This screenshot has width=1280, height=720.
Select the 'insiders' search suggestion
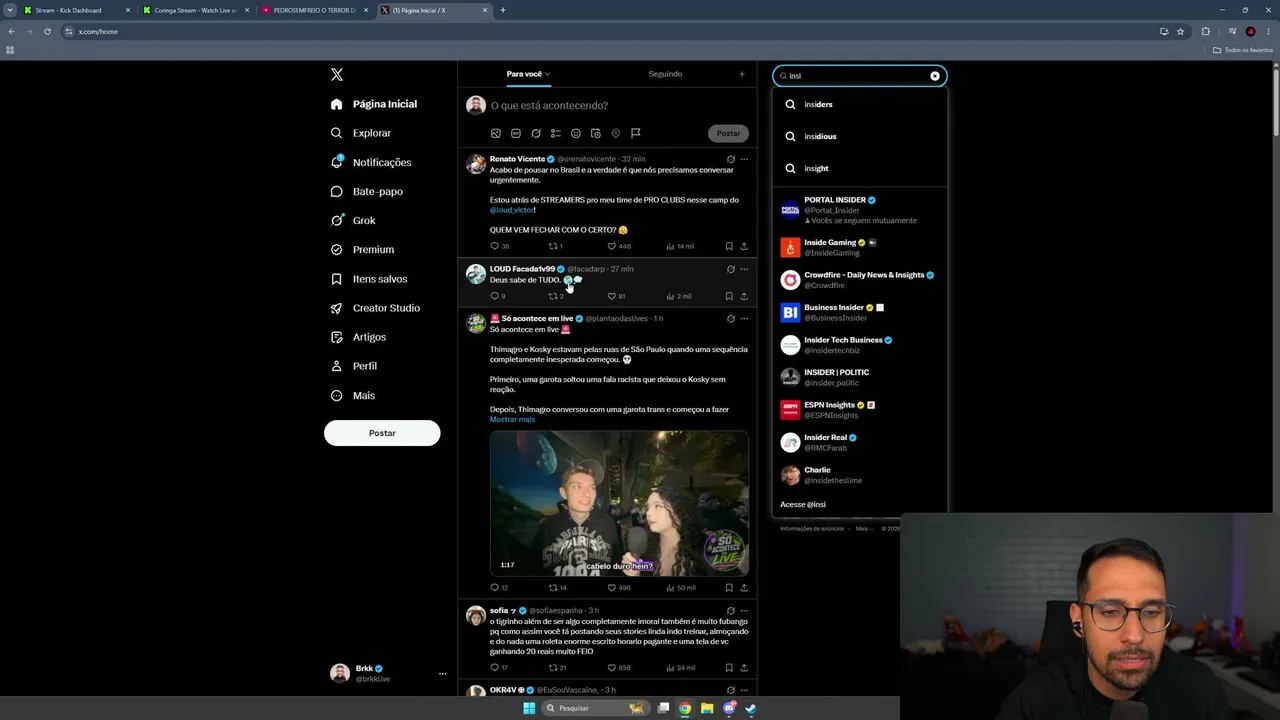point(860,104)
